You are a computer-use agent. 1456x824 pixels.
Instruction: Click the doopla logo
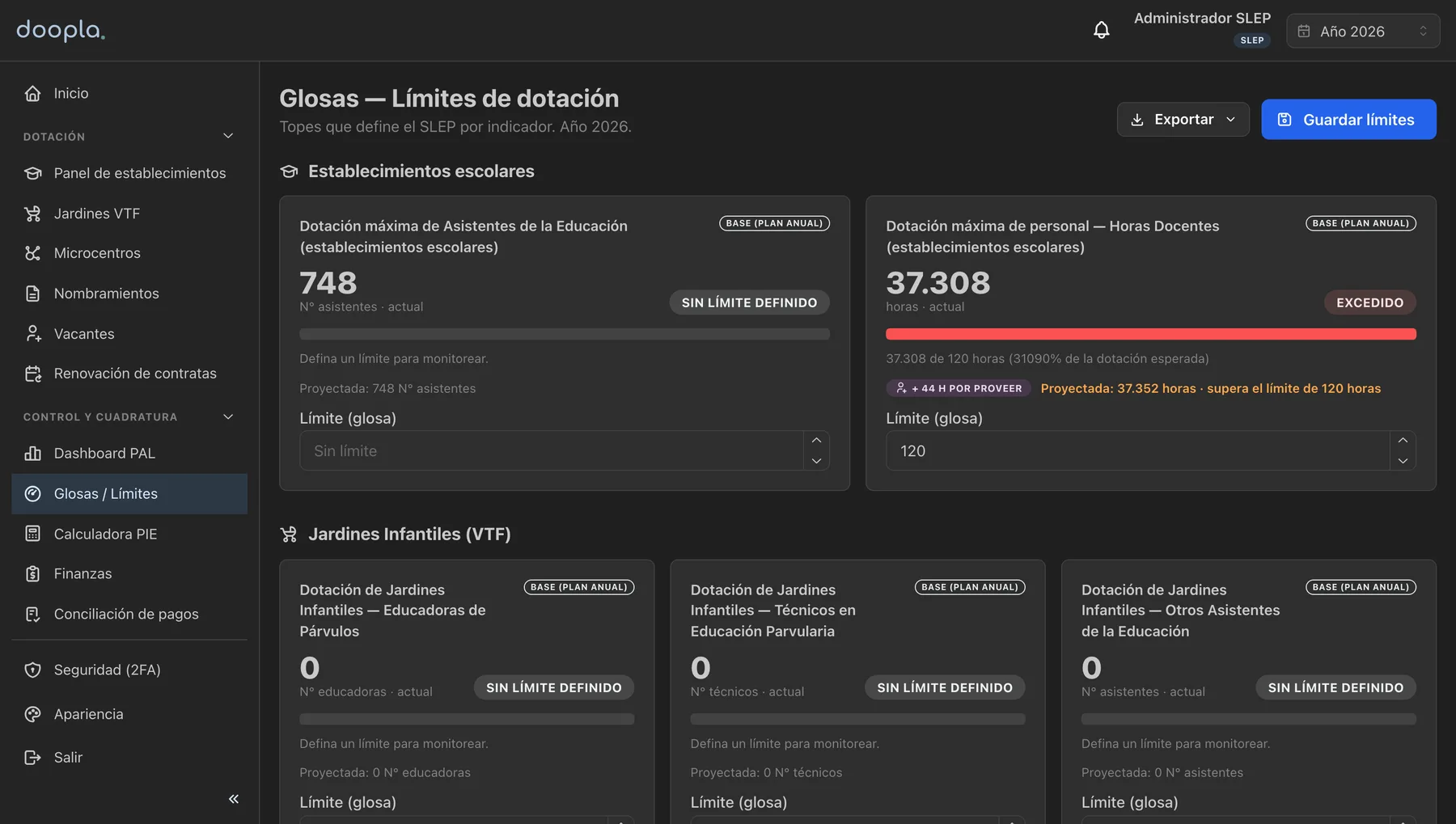[x=61, y=31]
